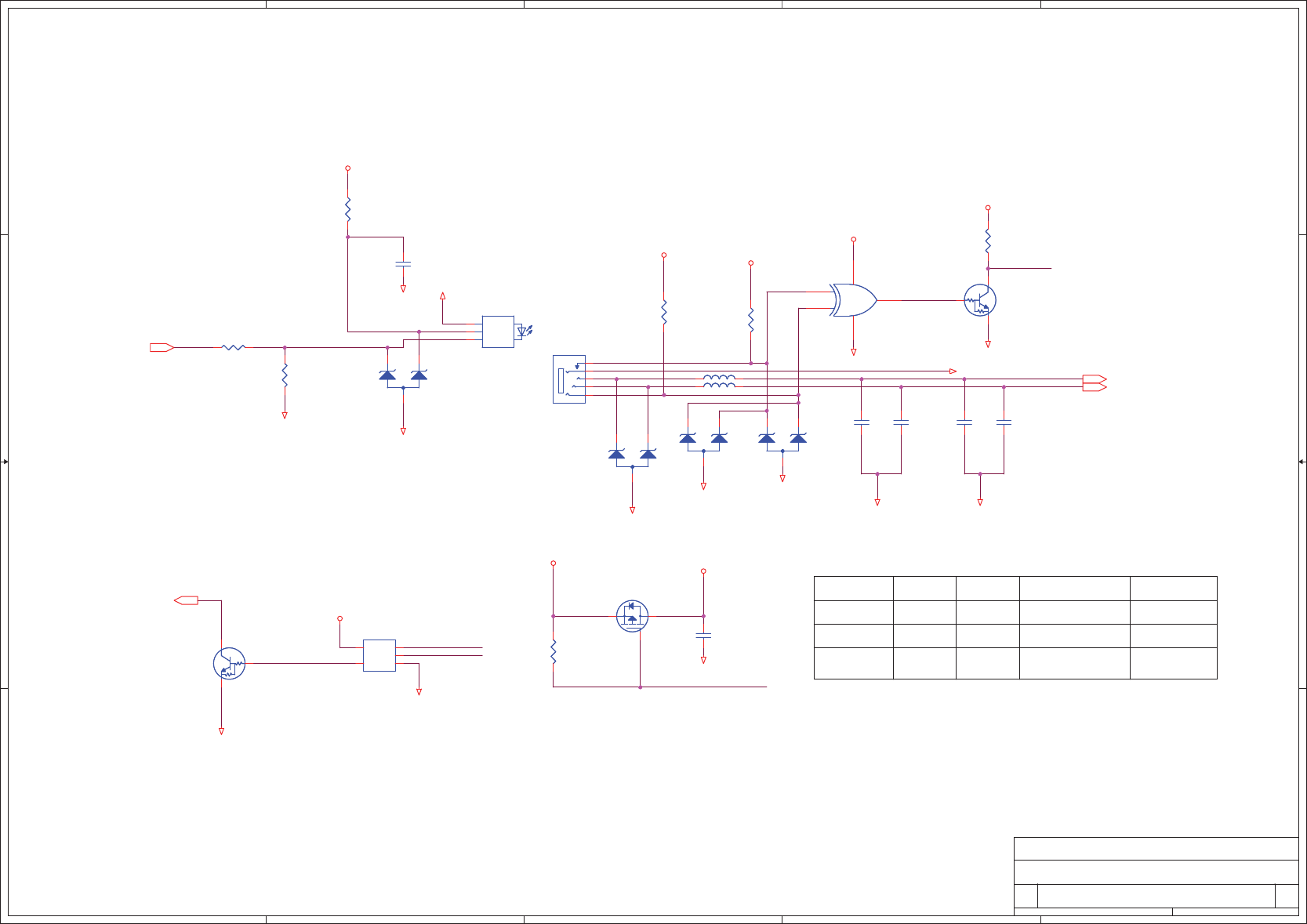Select the resistor below the MOSFET gate node
Image resolution: width=1307 pixels, height=924 pixels.
[554, 652]
